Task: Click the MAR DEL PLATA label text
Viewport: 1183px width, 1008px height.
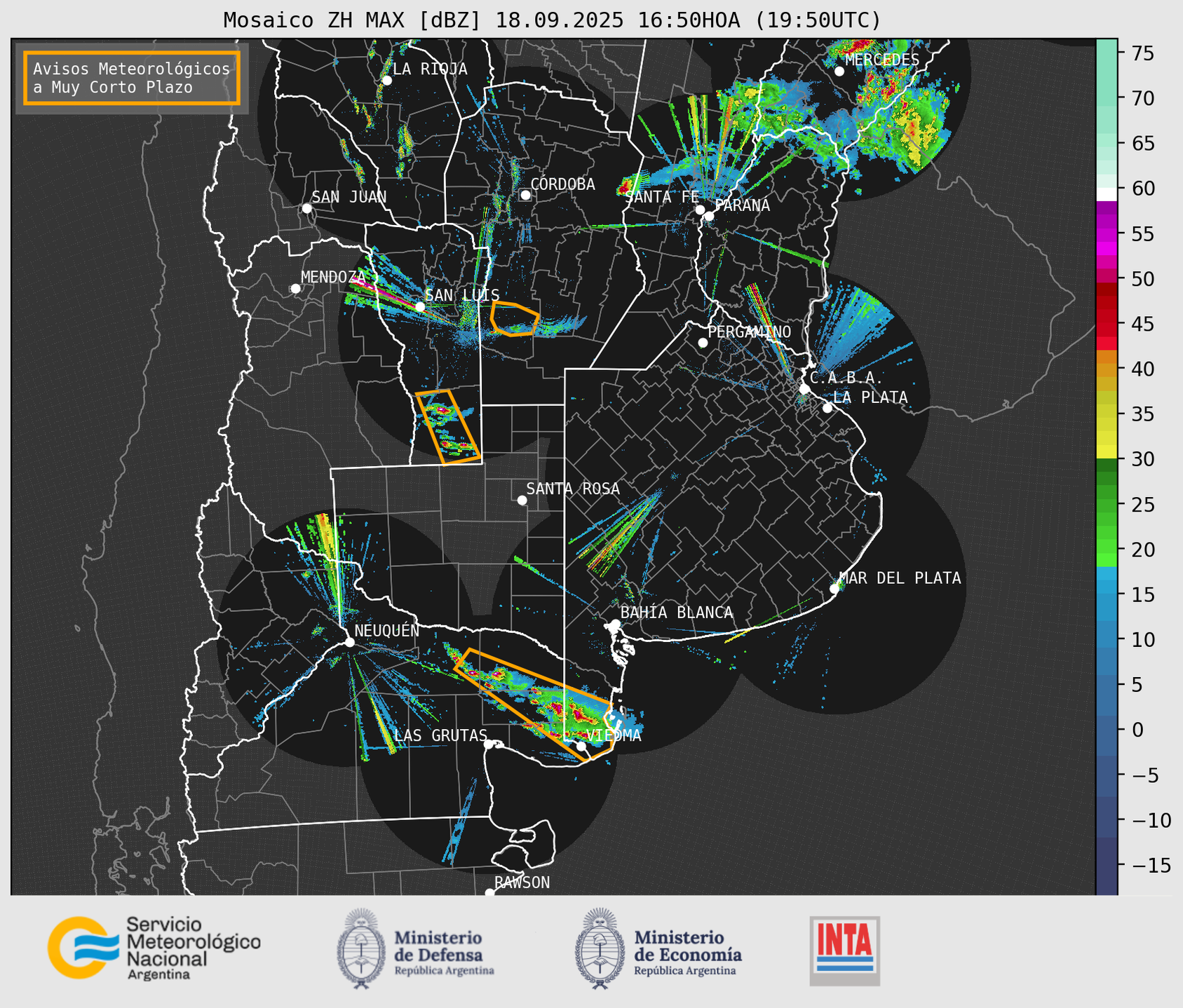Action: tap(900, 578)
